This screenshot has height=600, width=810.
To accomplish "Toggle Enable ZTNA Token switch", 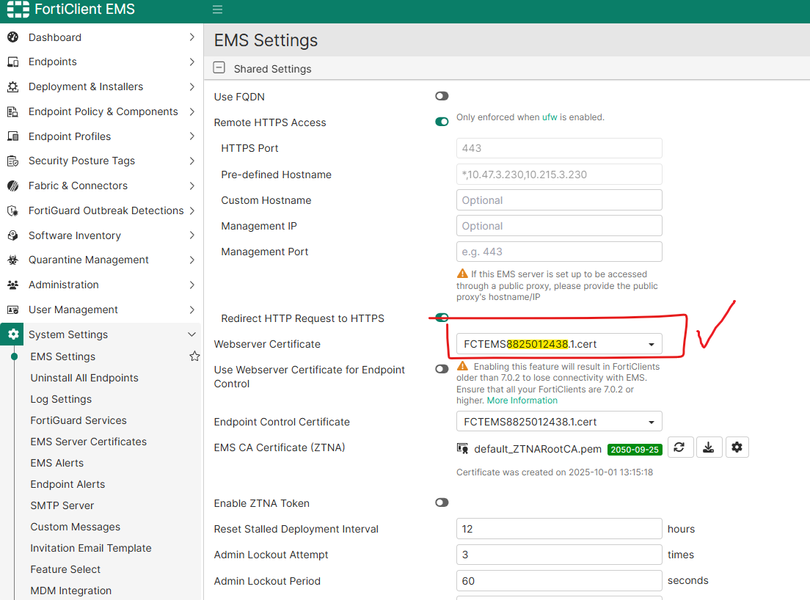I will pos(441,503).
